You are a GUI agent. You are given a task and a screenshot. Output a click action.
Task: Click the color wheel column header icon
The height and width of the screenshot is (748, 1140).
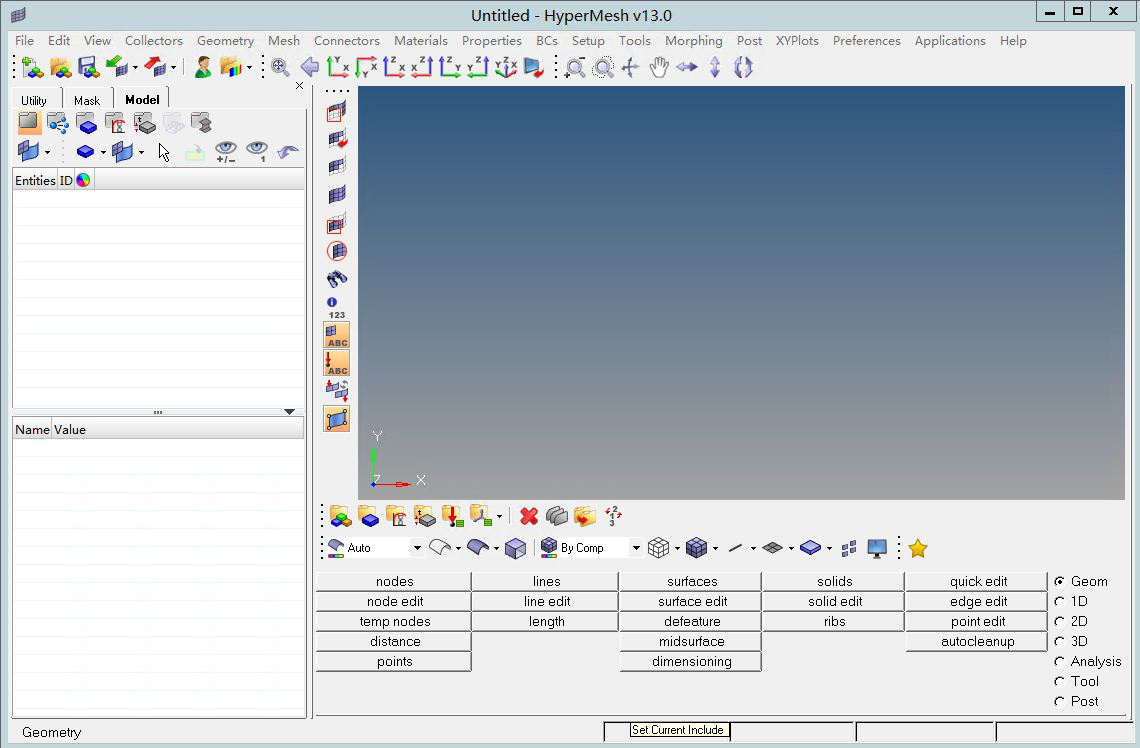pyautogui.click(x=84, y=180)
